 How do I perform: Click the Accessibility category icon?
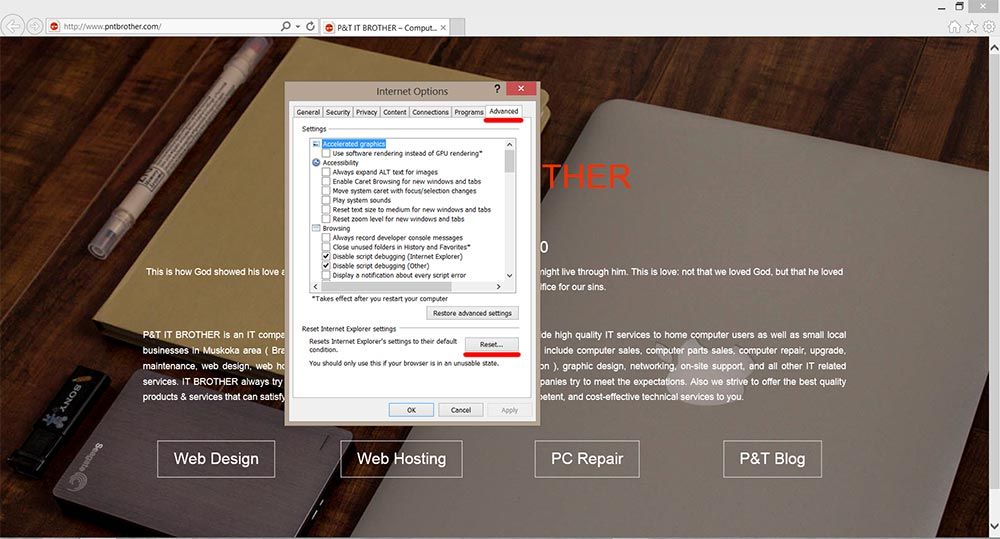point(316,163)
